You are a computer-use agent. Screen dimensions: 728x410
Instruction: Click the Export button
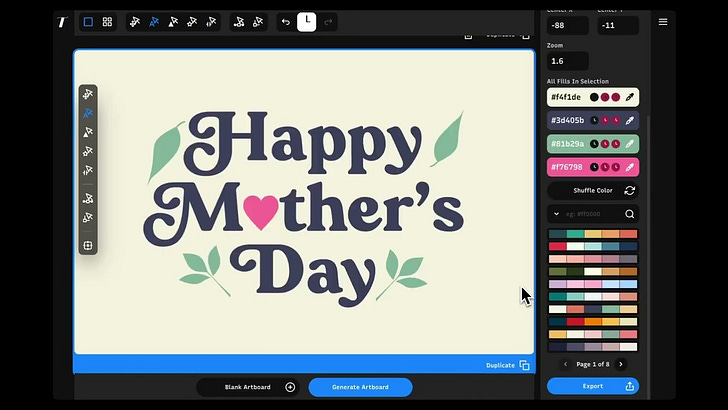[593, 386]
